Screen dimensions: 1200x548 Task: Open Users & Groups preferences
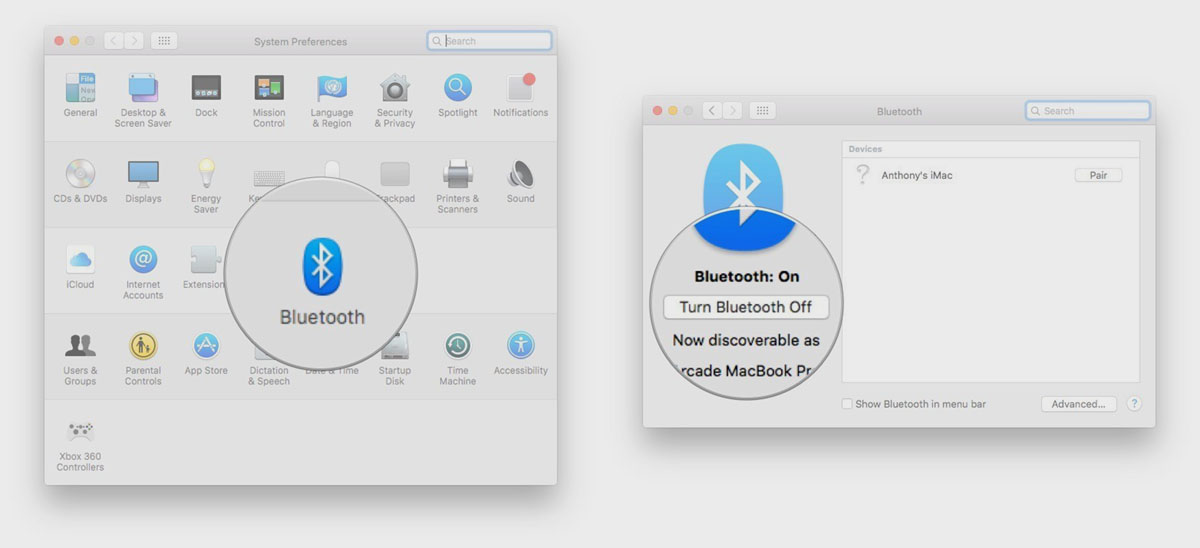80,358
